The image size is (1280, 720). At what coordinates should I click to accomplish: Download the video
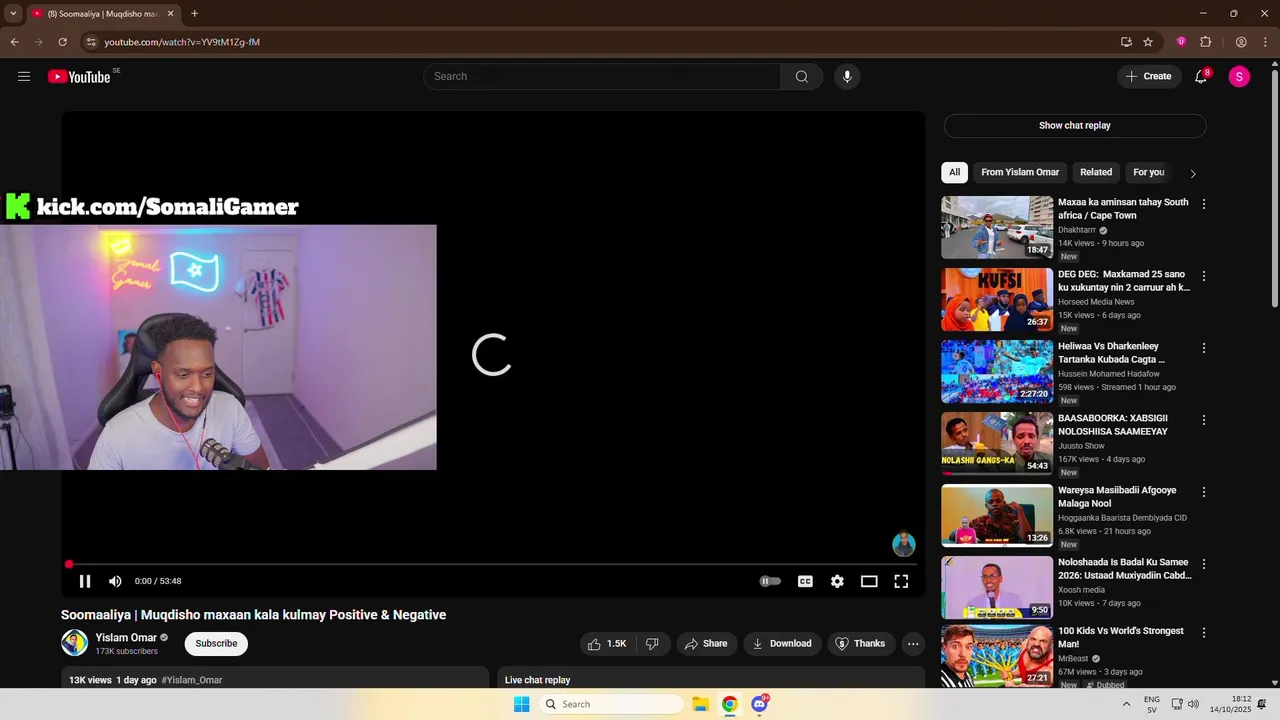tap(782, 644)
